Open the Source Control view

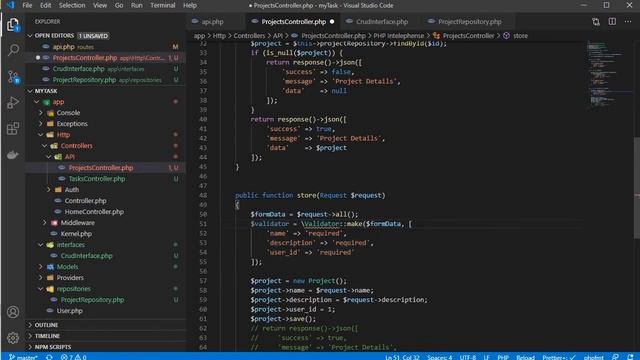pyautogui.click(x=13, y=77)
